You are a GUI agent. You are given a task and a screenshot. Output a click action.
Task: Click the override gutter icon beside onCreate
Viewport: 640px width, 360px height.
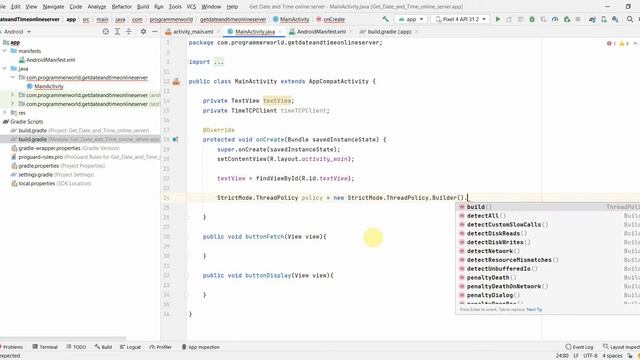(x=175, y=140)
